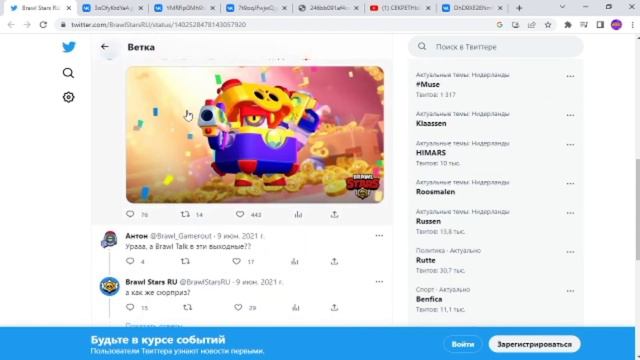Image resolution: width=640 pixels, height=360 pixels.
Task: Open the Антон username link
Action: [136, 236]
